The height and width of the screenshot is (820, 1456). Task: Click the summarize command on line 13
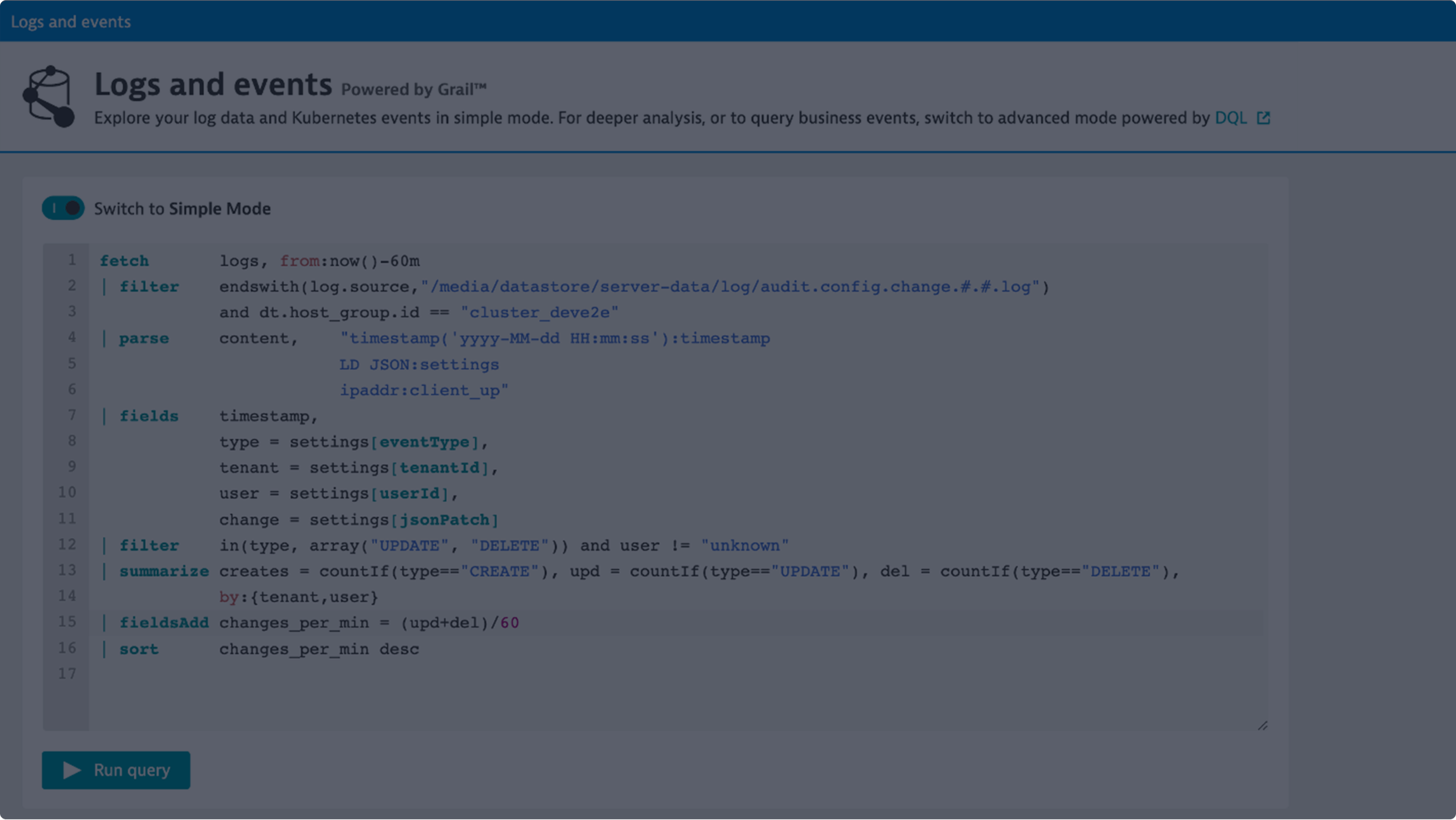163,570
